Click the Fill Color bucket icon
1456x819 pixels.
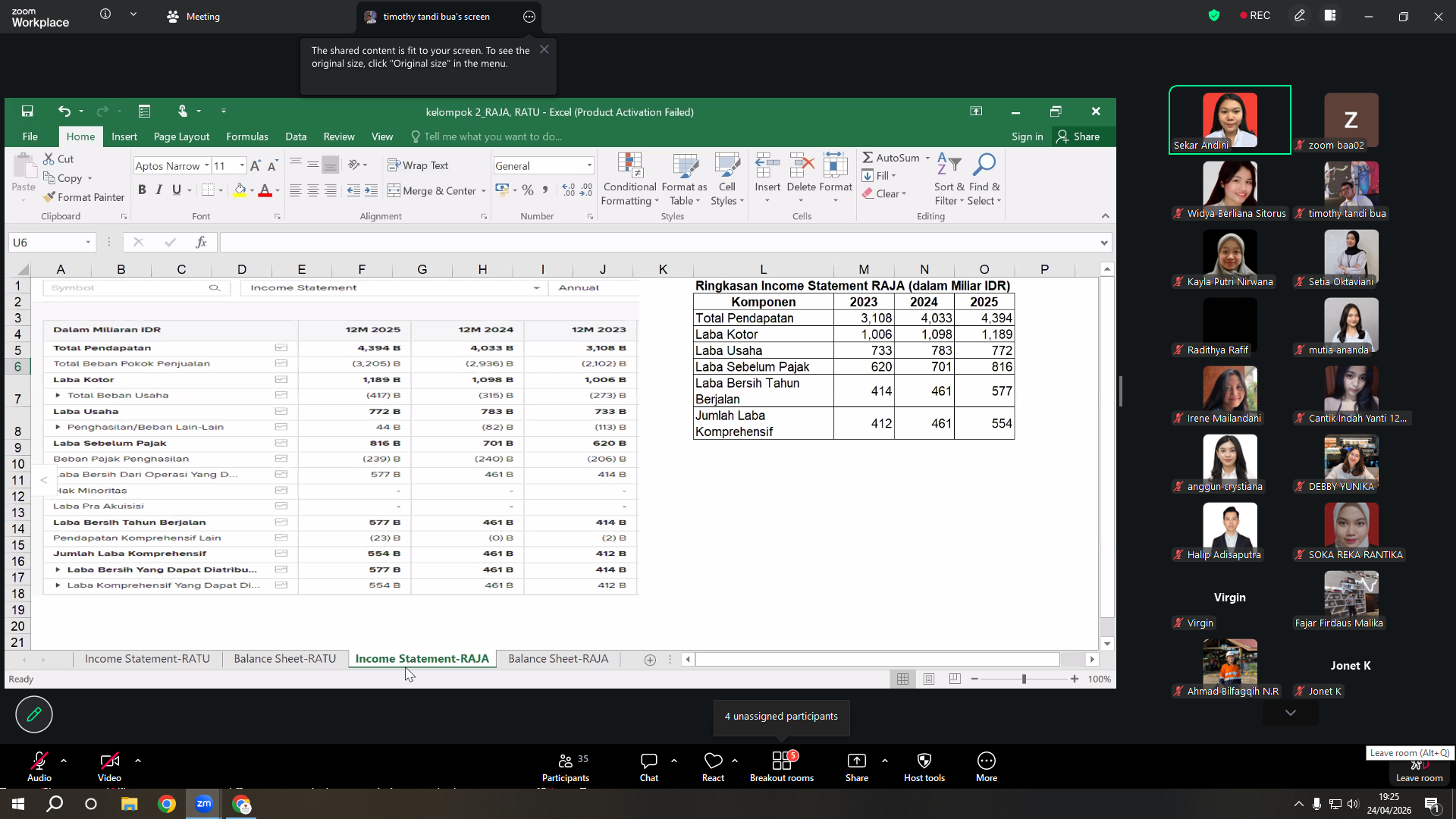(x=240, y=190)
